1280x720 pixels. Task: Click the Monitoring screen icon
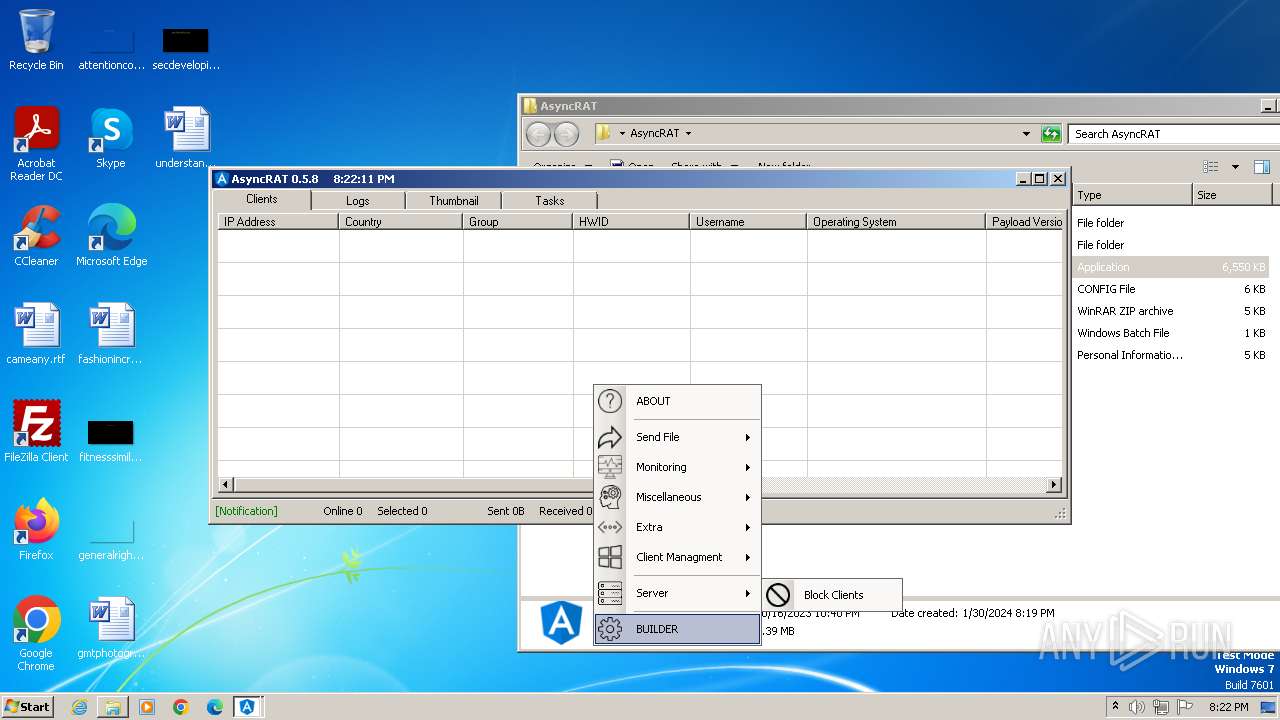[610, 467]
